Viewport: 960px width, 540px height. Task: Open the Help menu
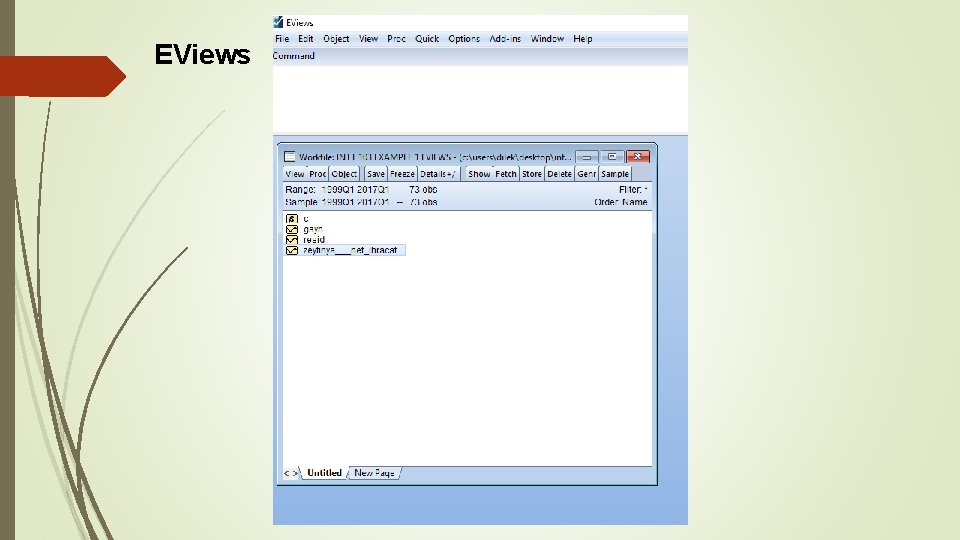point(582,39)
